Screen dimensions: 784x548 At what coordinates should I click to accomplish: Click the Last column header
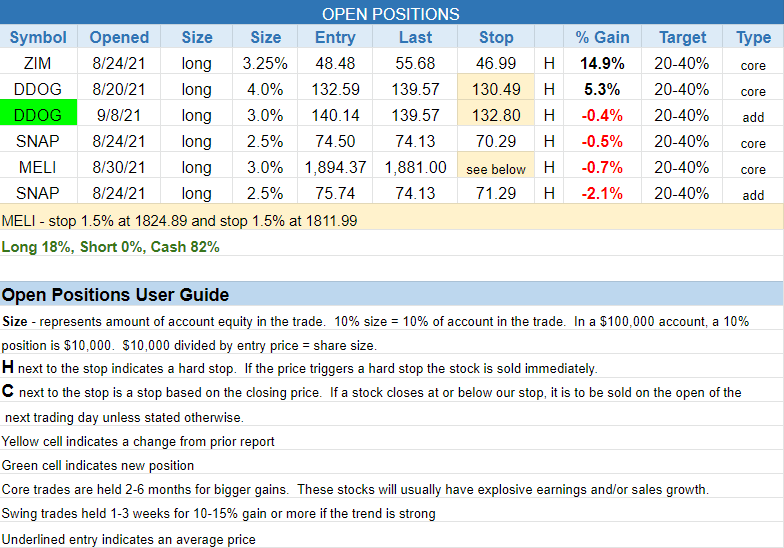pos(415,37)
